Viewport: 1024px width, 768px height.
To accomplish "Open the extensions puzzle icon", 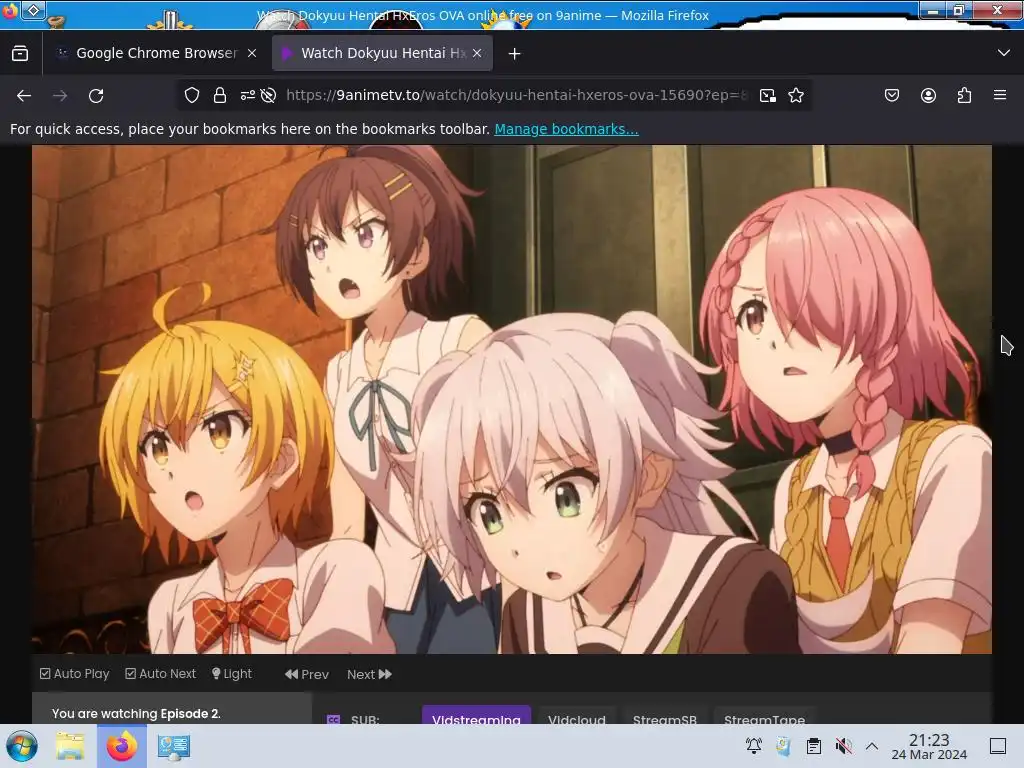I will click(x=964, y=95).
